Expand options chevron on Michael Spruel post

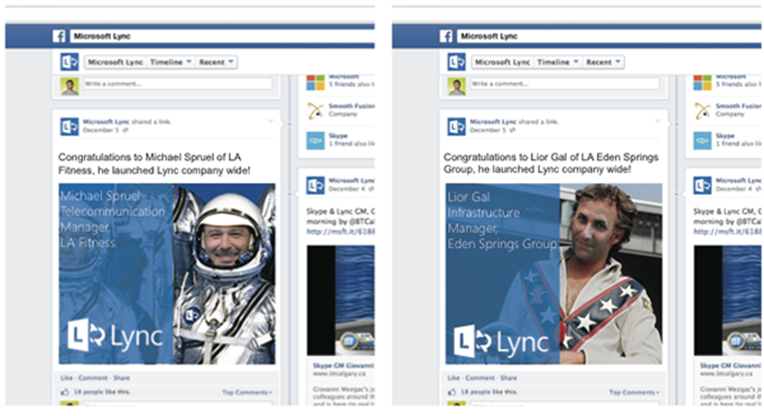click(x=270, y=121)
